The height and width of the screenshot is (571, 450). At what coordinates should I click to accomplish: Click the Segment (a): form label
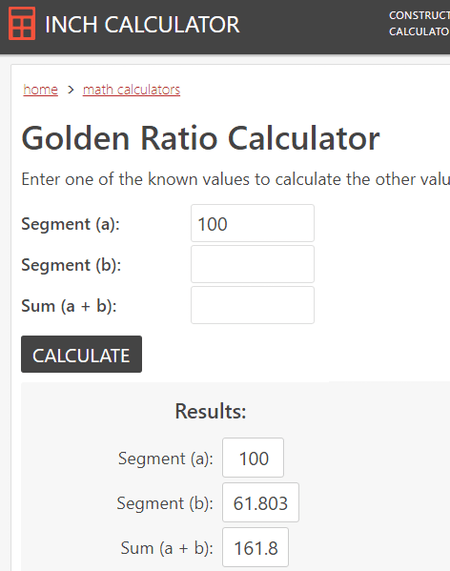(71, 224)
